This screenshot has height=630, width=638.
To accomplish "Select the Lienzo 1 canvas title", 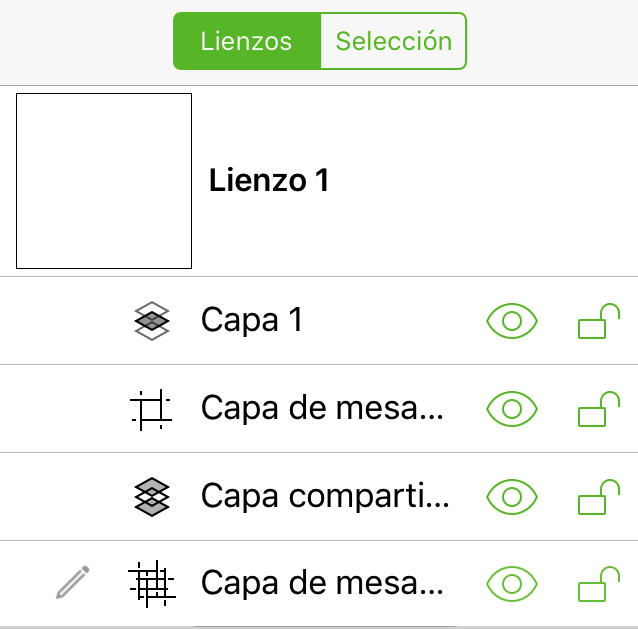I will pyautogui.click(x=269, y=180).
